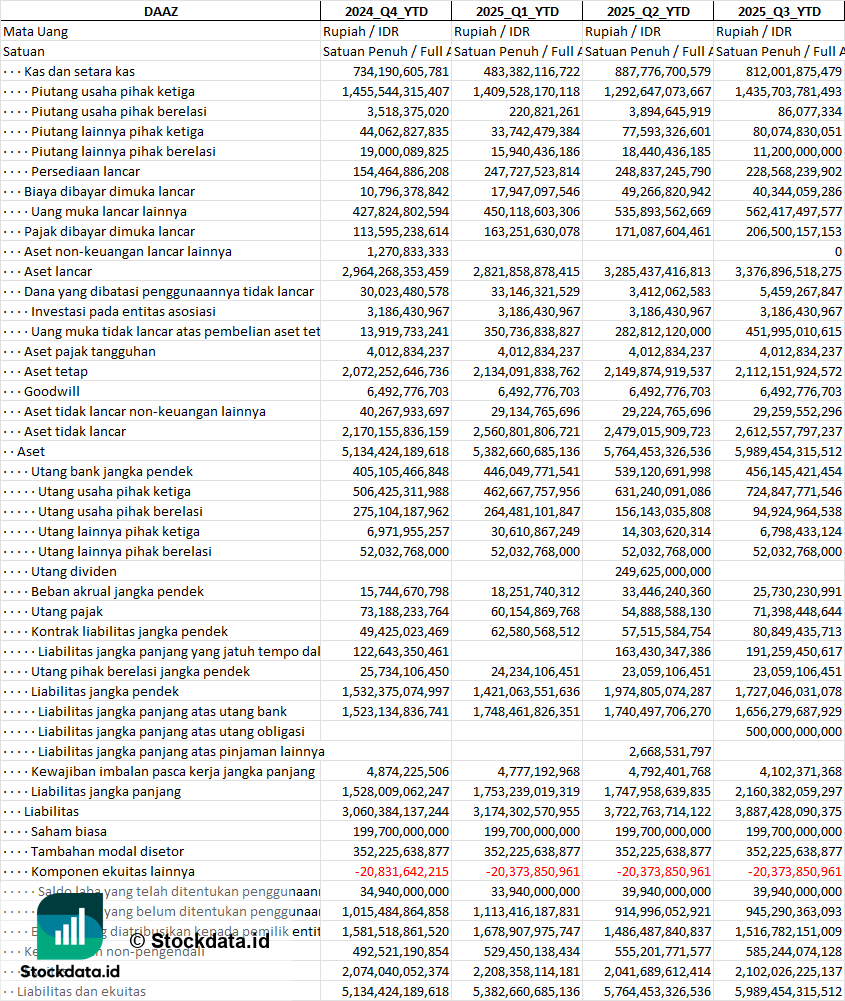The height and width of the screenshot is (1001, 845).
Task: Click value 86,077,334
Action: (809, 111)
